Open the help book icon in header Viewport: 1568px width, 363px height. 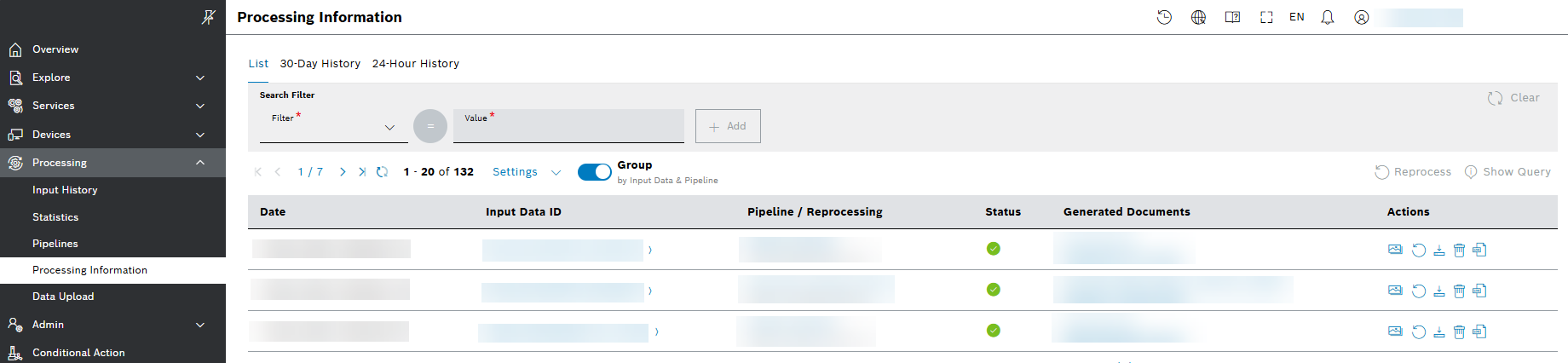click(1232, 17)
